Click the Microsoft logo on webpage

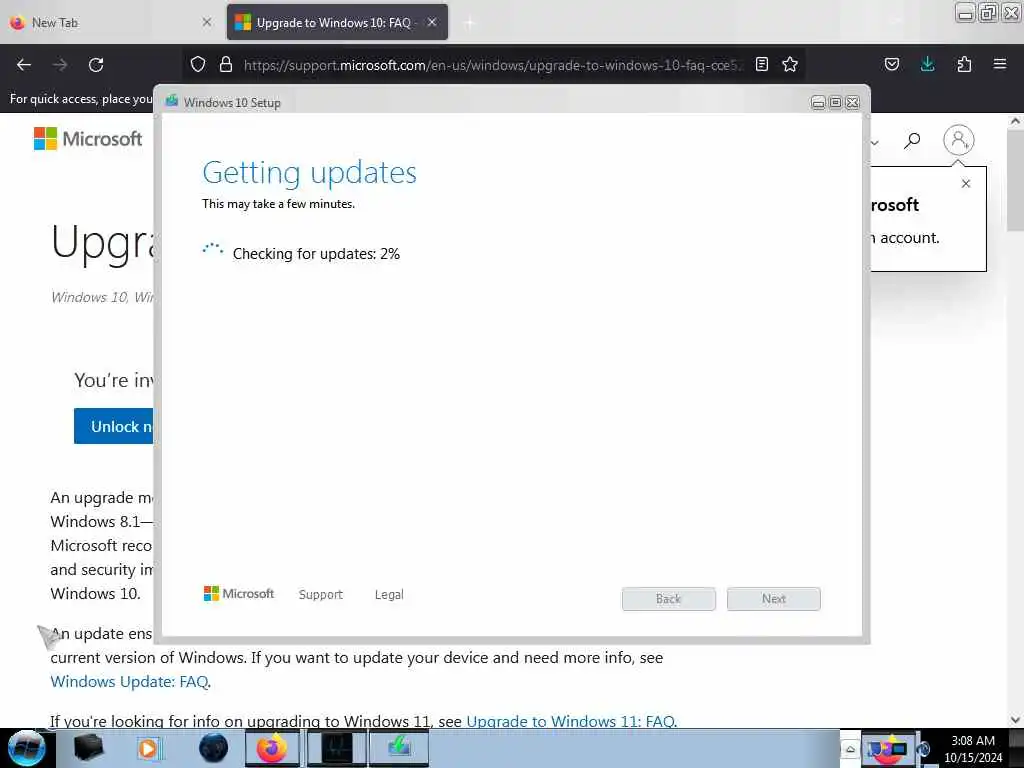88,138
